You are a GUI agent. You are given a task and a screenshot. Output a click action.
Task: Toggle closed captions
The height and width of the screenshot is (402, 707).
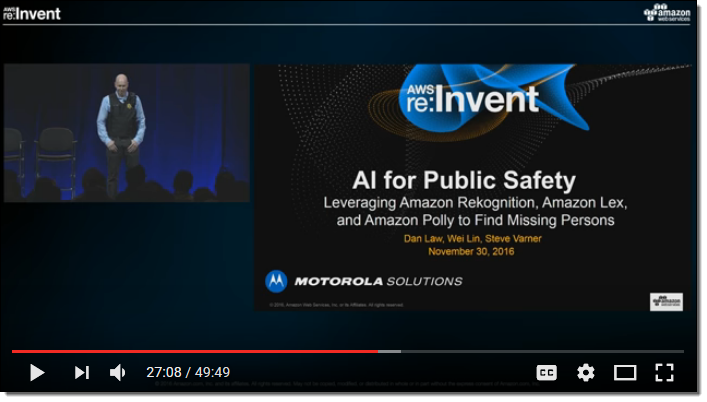tap(546, 373)
